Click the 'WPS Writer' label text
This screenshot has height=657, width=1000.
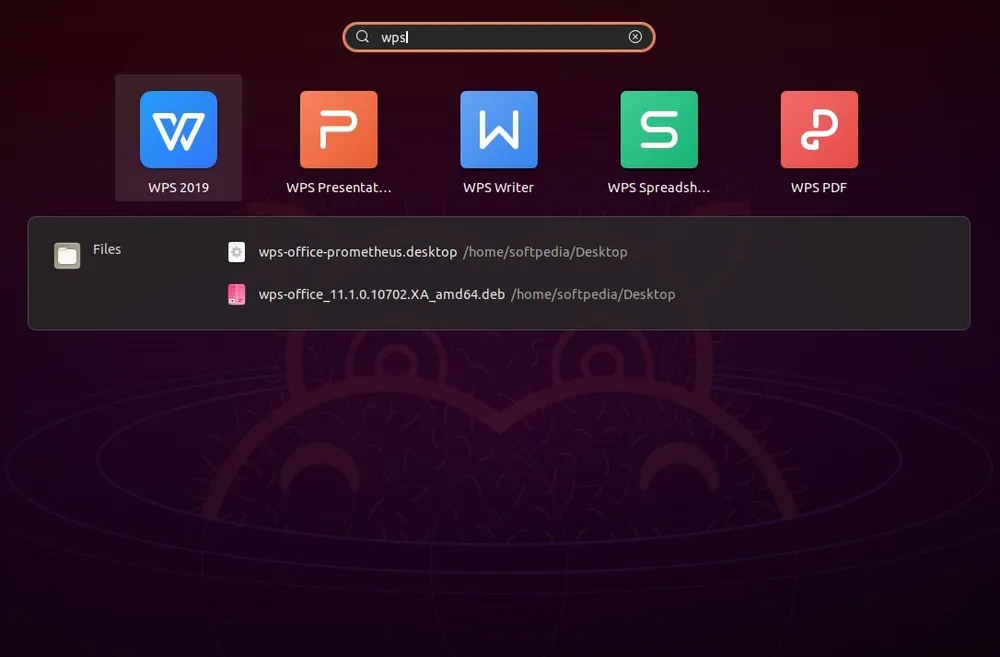pos(498,188)
